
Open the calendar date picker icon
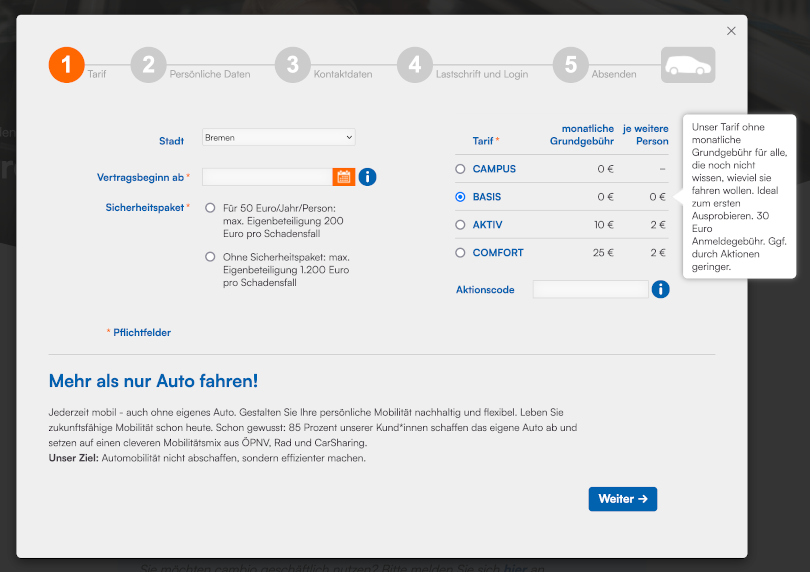pos(344,177)
